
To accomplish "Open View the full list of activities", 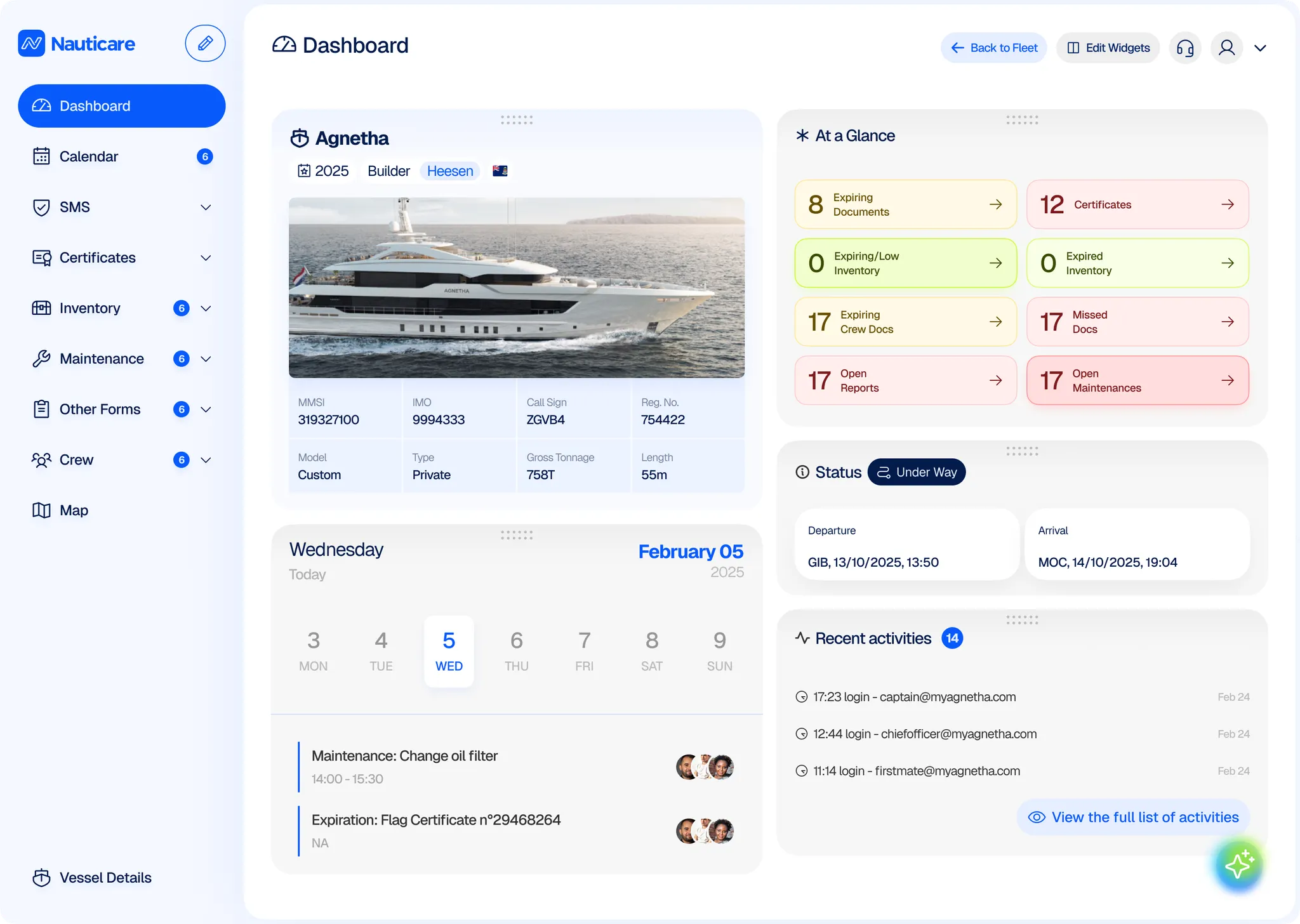I will click(x=1133, y=817).
